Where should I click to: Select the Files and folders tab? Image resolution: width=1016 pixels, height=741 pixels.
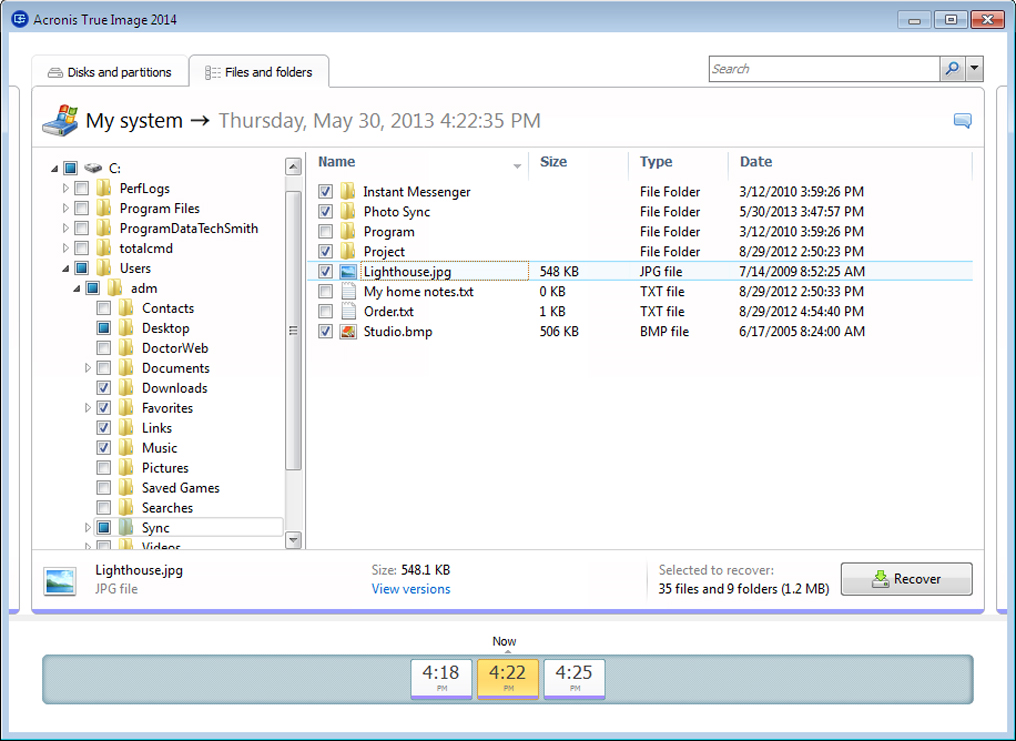[259, 72]
